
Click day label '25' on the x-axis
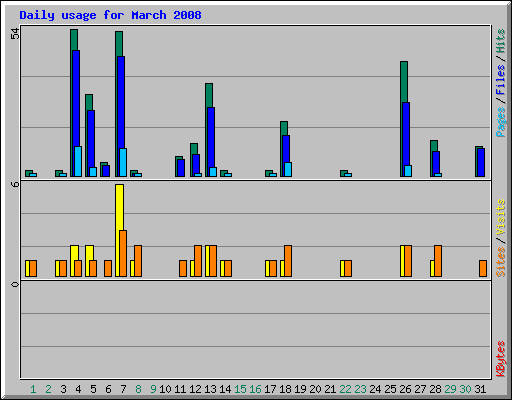(390, 389)
